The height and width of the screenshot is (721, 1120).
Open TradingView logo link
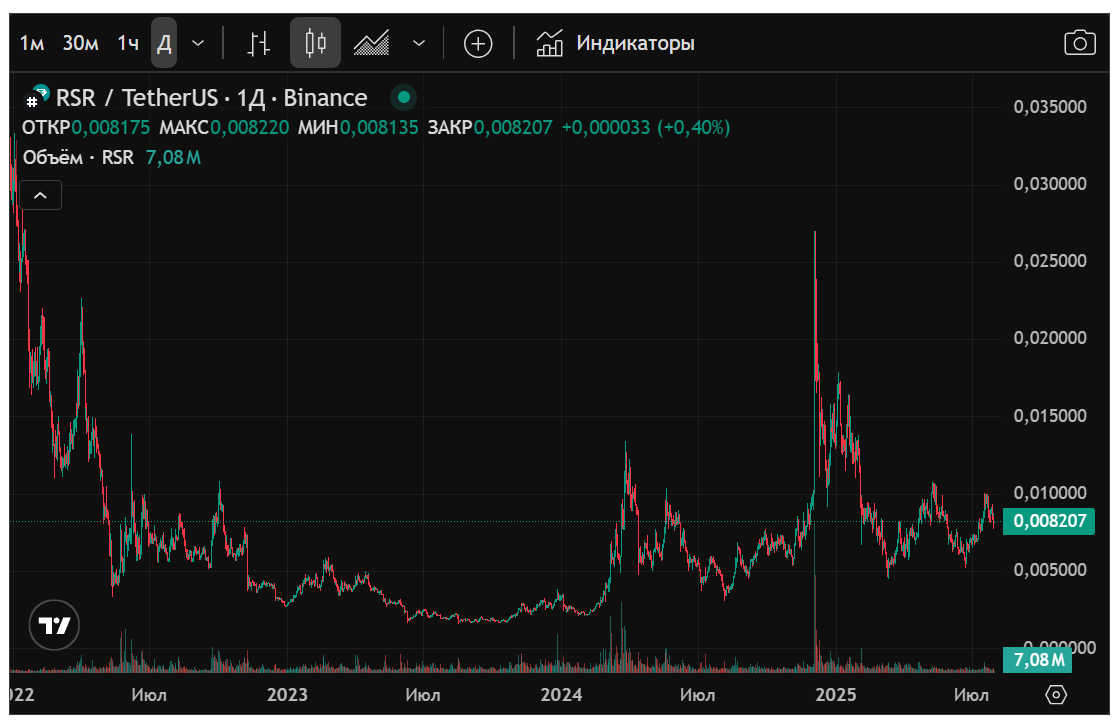[x=54, y=625]
